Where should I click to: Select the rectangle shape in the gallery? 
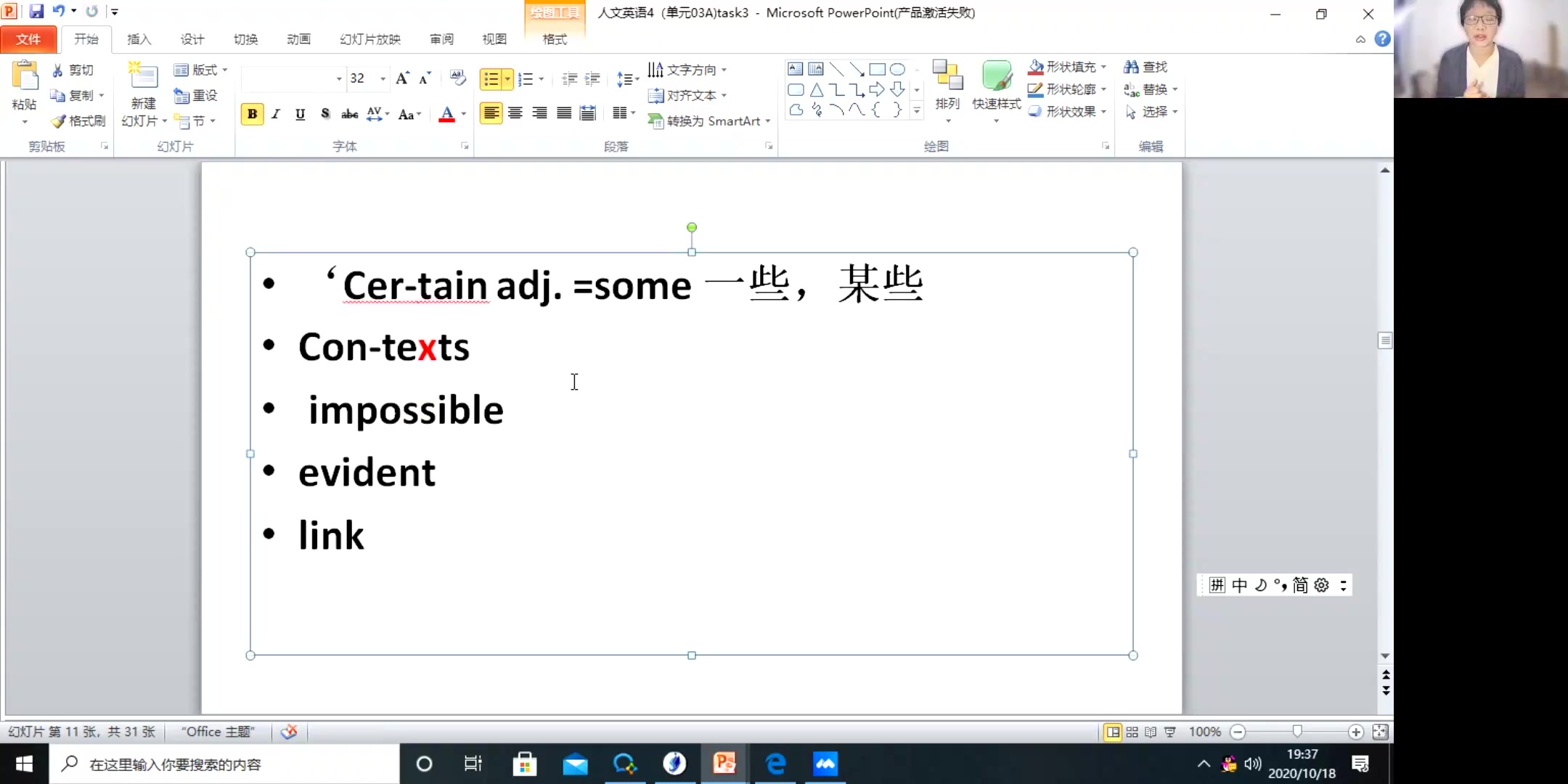coord(877,69)
